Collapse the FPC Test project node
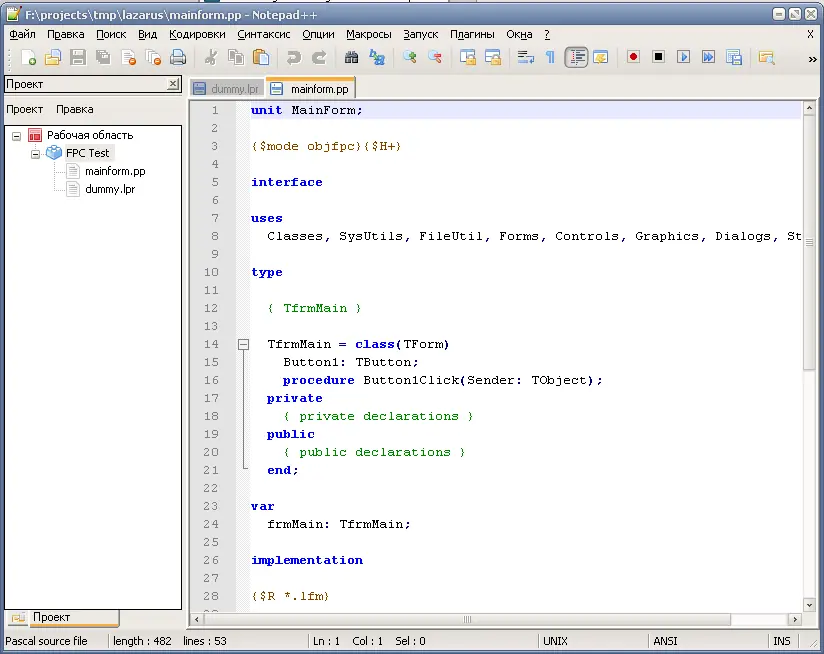The image size is (824, 654). [x=35, y=154]
